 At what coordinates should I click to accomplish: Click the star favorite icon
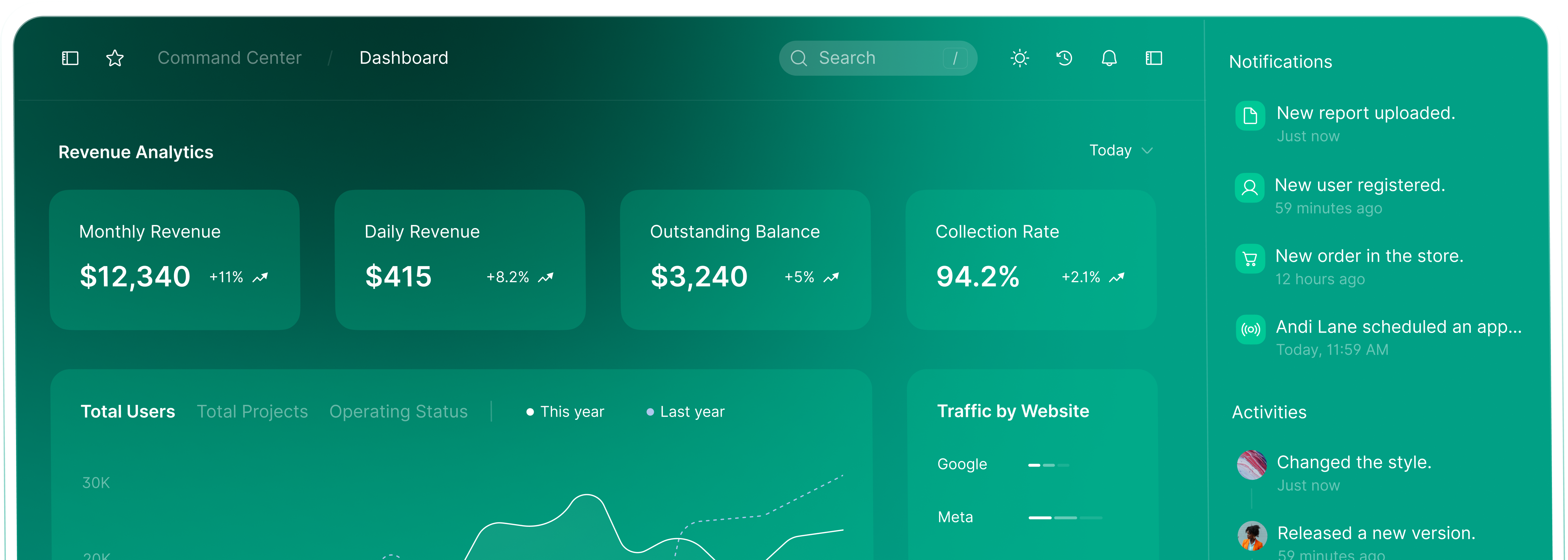114,58
